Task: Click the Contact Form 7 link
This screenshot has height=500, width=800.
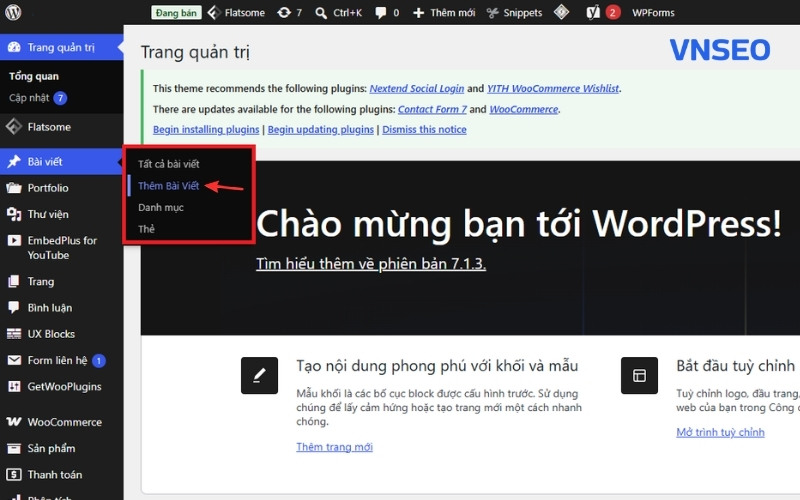Action: 432,109
